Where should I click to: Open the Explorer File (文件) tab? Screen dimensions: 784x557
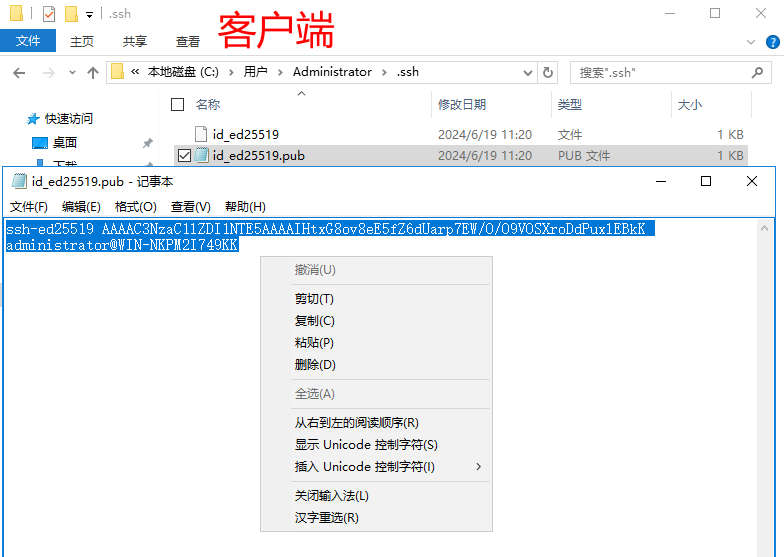(x=28, y=41)
